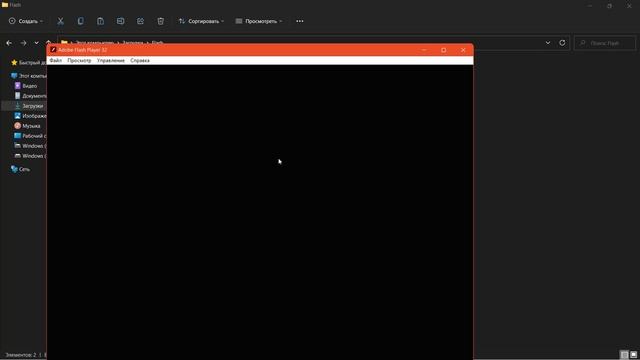
Task: Close the Adobe Flash Player window
Action: [463, 50]
